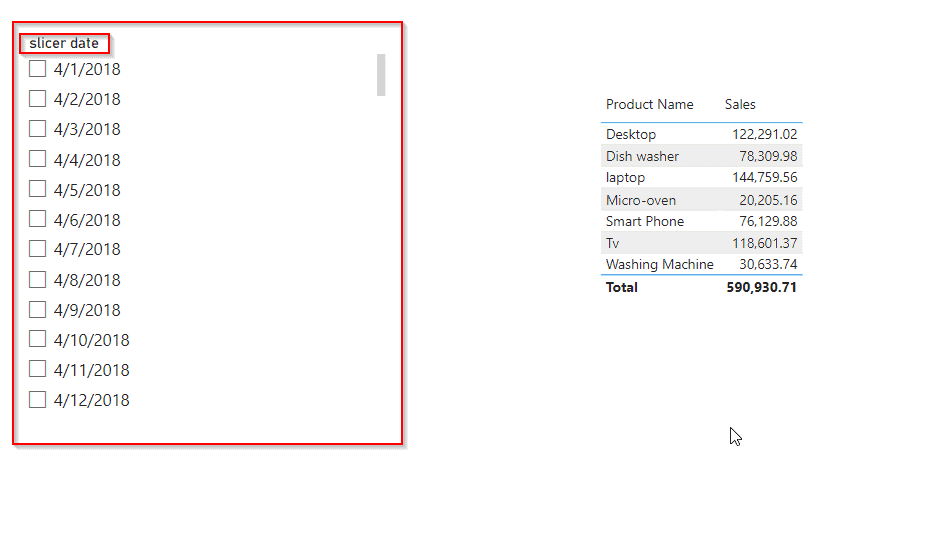The width and height of the screenshot is (934, 541).
Task: Click sales value 78,309.98
Action: (768, 156)
